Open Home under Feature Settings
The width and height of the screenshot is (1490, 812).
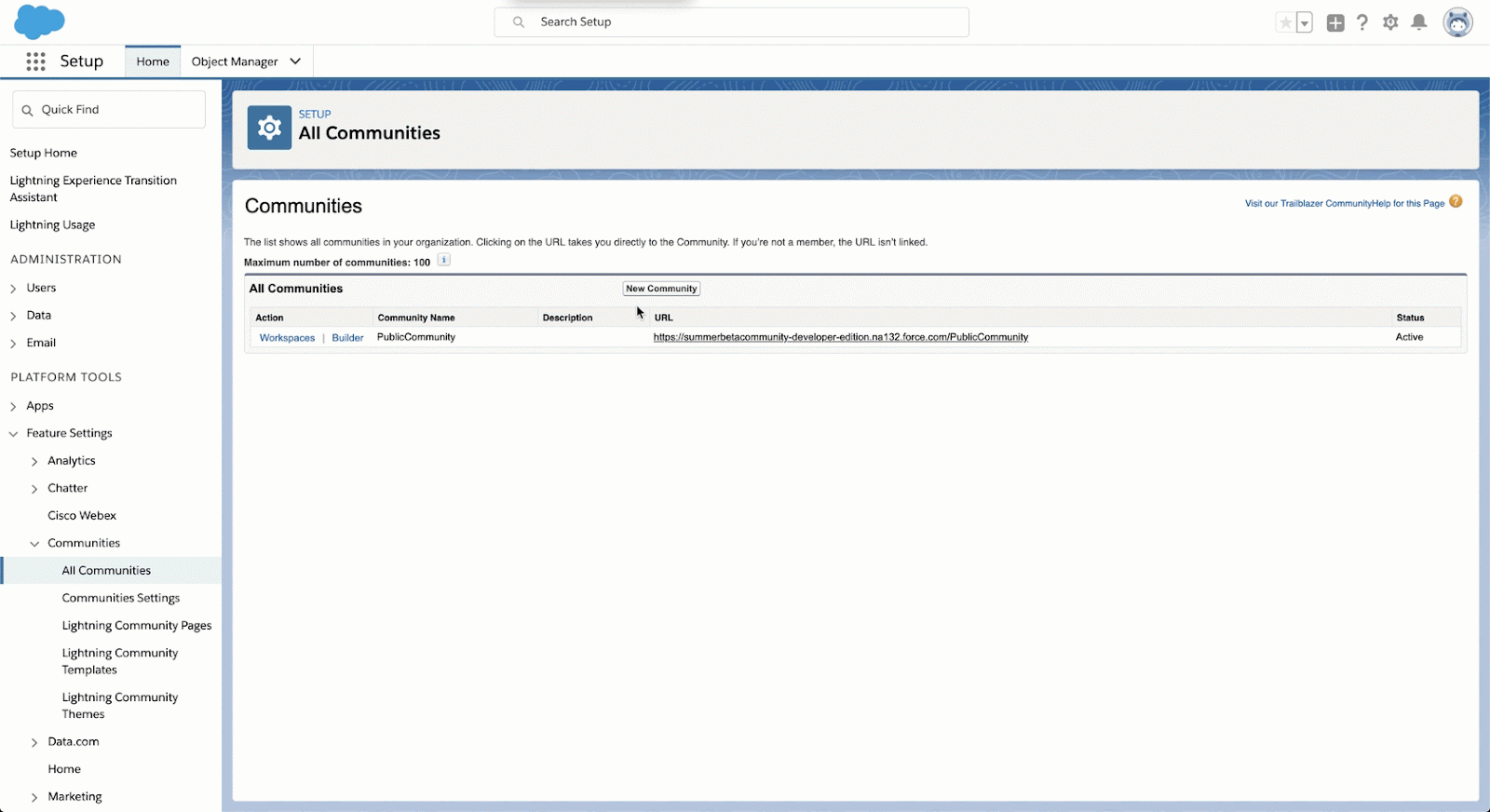click(x=64, y=769)
